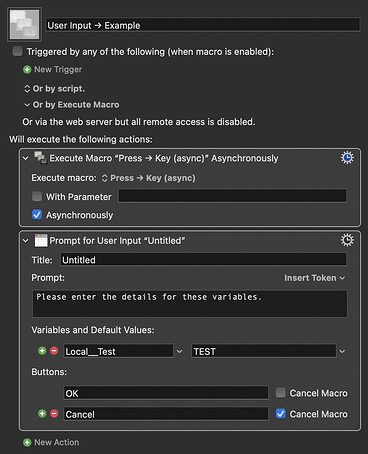
Task: Uncheck Cancel Macro for the Cancel button
Action: pos(281,414)
